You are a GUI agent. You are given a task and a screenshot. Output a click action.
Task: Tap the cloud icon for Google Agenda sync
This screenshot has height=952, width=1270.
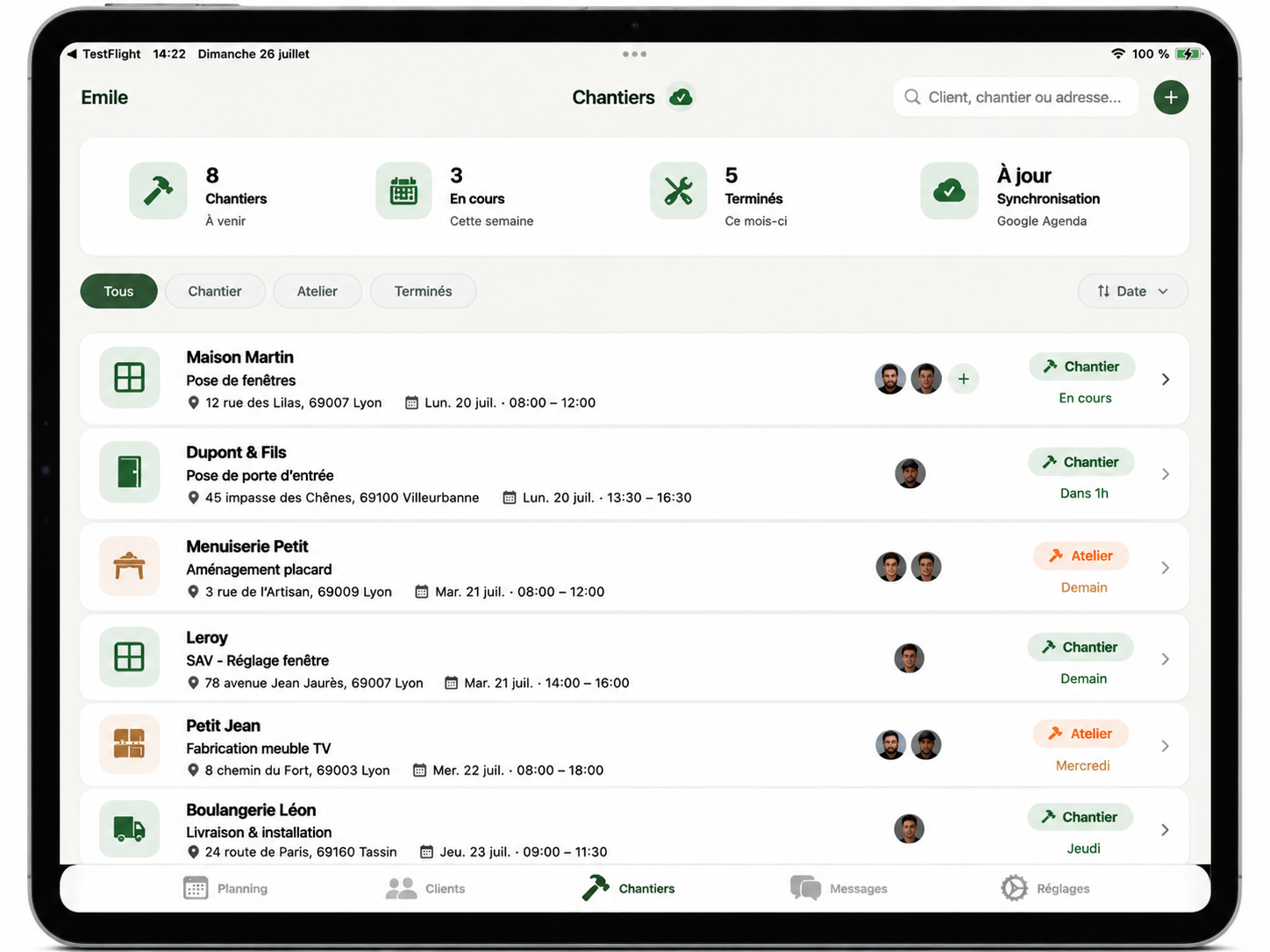pos(949,190)
